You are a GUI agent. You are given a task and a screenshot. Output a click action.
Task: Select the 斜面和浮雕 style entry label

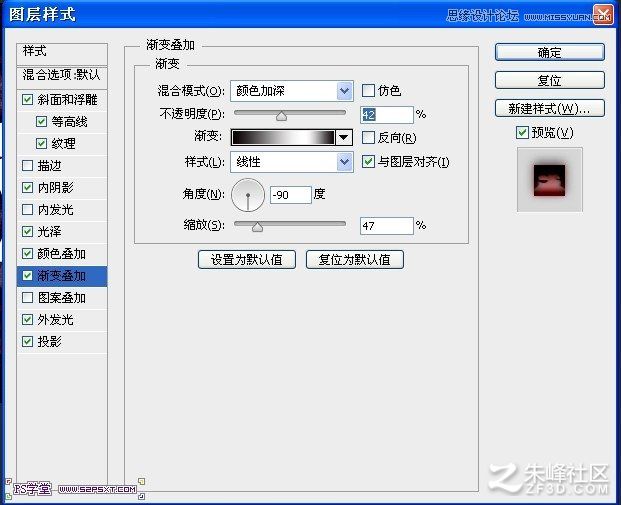(x=67, y=99)
